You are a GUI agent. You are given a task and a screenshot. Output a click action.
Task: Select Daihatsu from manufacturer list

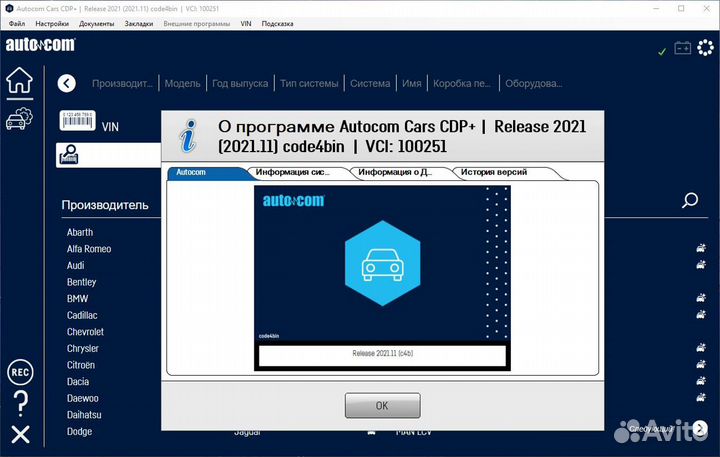click(x=84, y=414)
